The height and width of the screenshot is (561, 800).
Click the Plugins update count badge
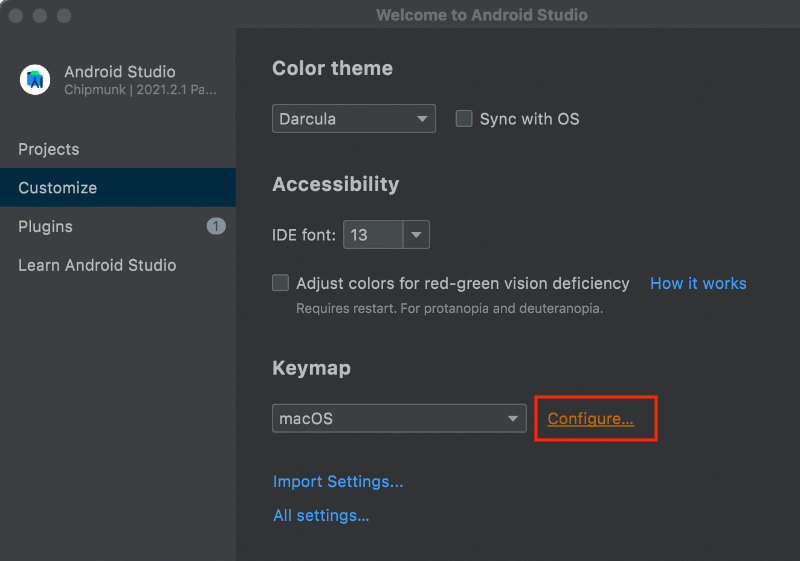click(216, 226)
